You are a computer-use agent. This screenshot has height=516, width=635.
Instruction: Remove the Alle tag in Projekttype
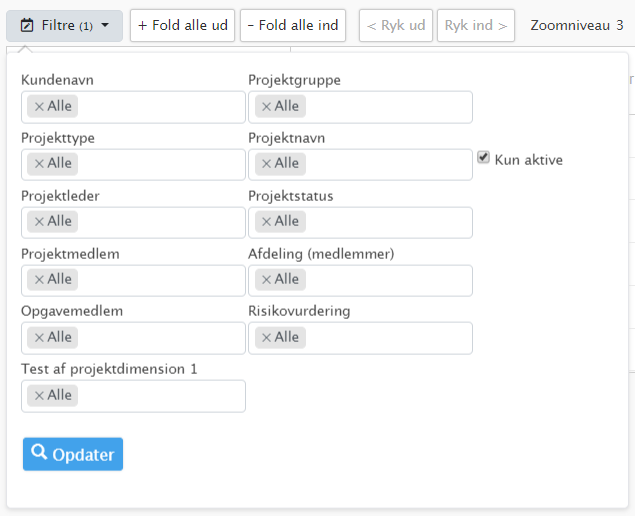click(39, 164)
